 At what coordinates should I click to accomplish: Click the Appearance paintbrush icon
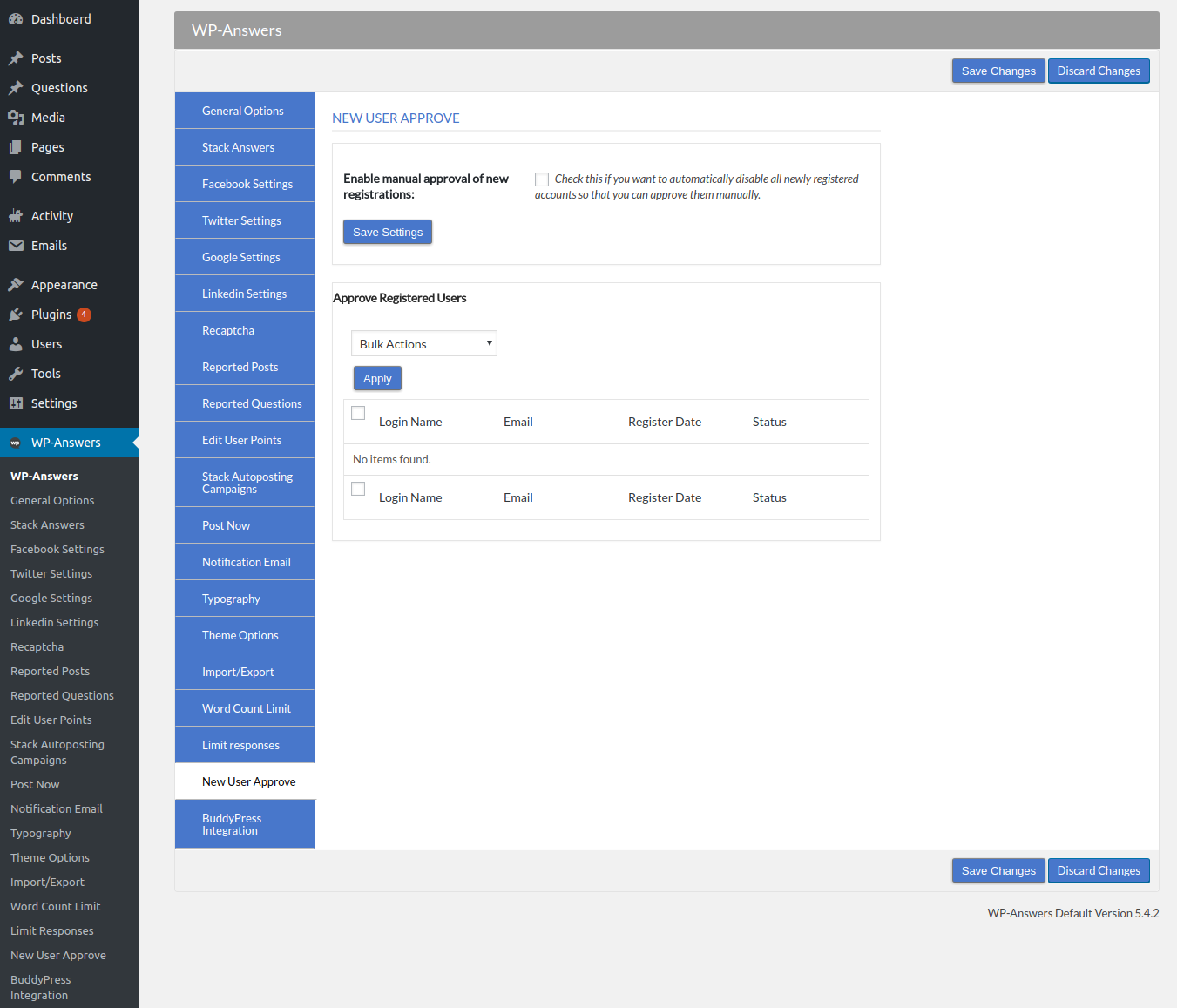(x=16, y=285)
